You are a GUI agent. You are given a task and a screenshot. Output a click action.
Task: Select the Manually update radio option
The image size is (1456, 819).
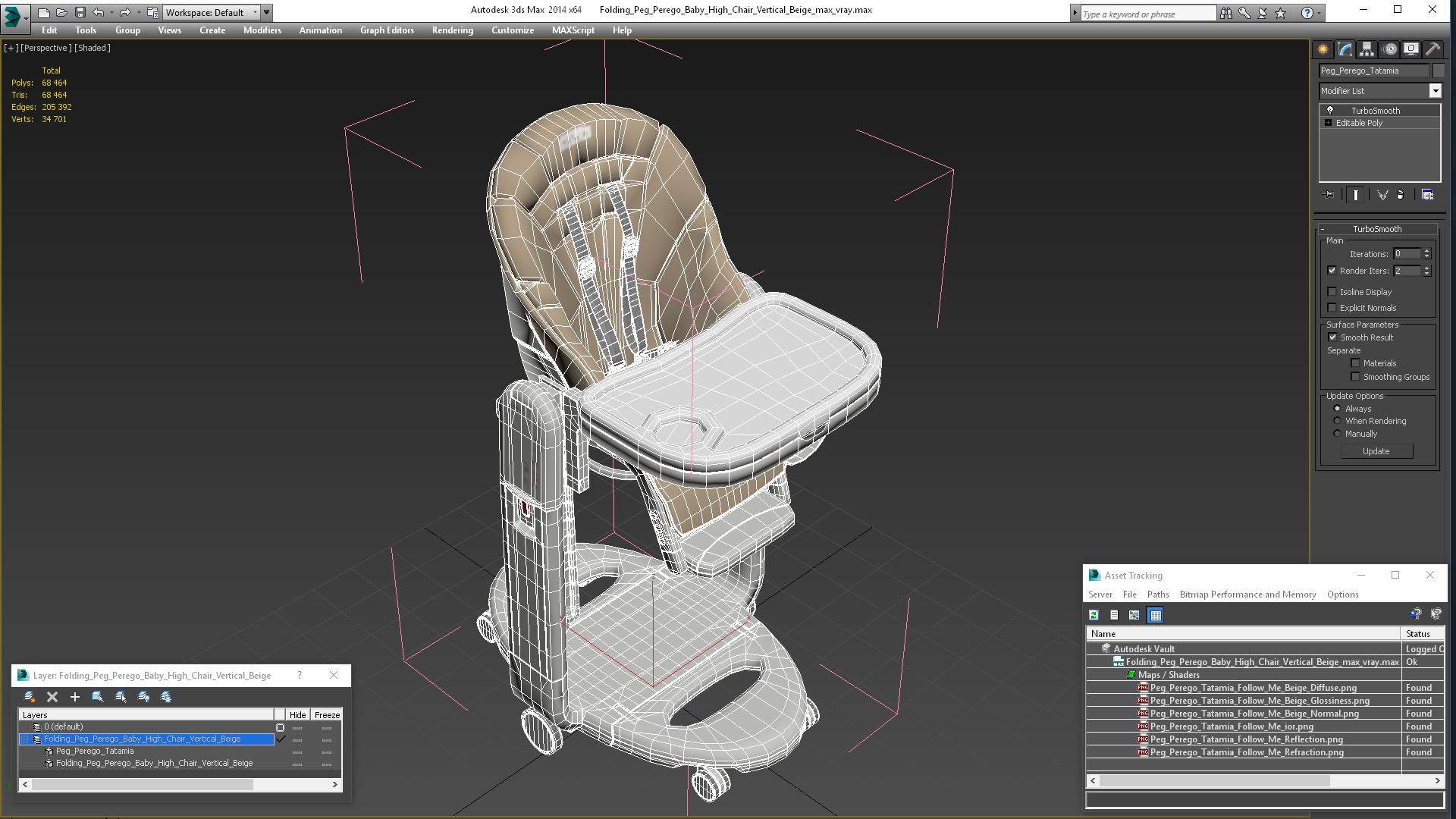pyautogui.click(x=1337, y=434)
